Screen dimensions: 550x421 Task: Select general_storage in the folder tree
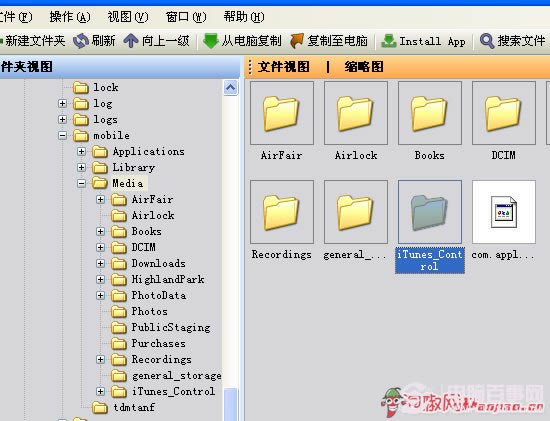pos(176,375)
